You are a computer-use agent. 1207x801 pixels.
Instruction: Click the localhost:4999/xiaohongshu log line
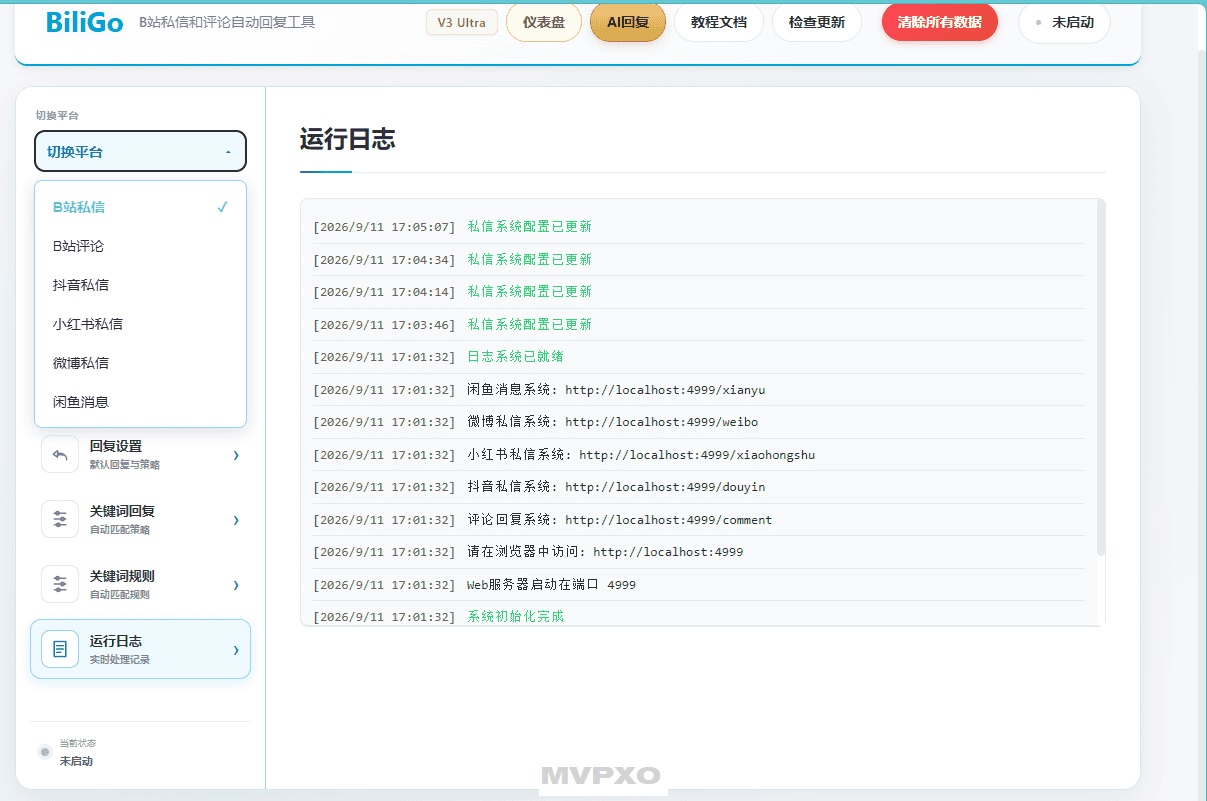[698, 455]
